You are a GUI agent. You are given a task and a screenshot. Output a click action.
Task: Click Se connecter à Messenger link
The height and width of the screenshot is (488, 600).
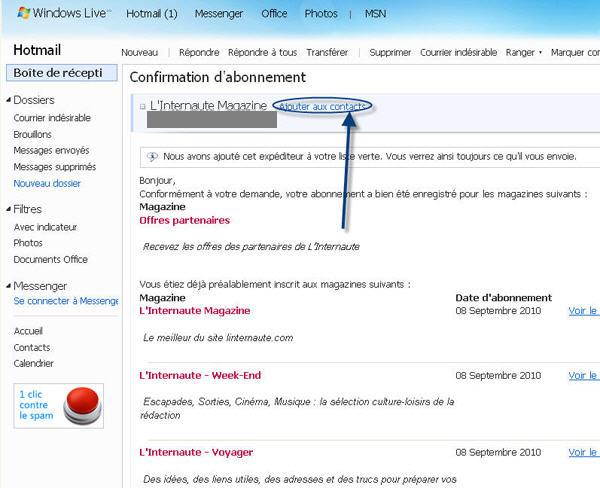click(66, 301)
